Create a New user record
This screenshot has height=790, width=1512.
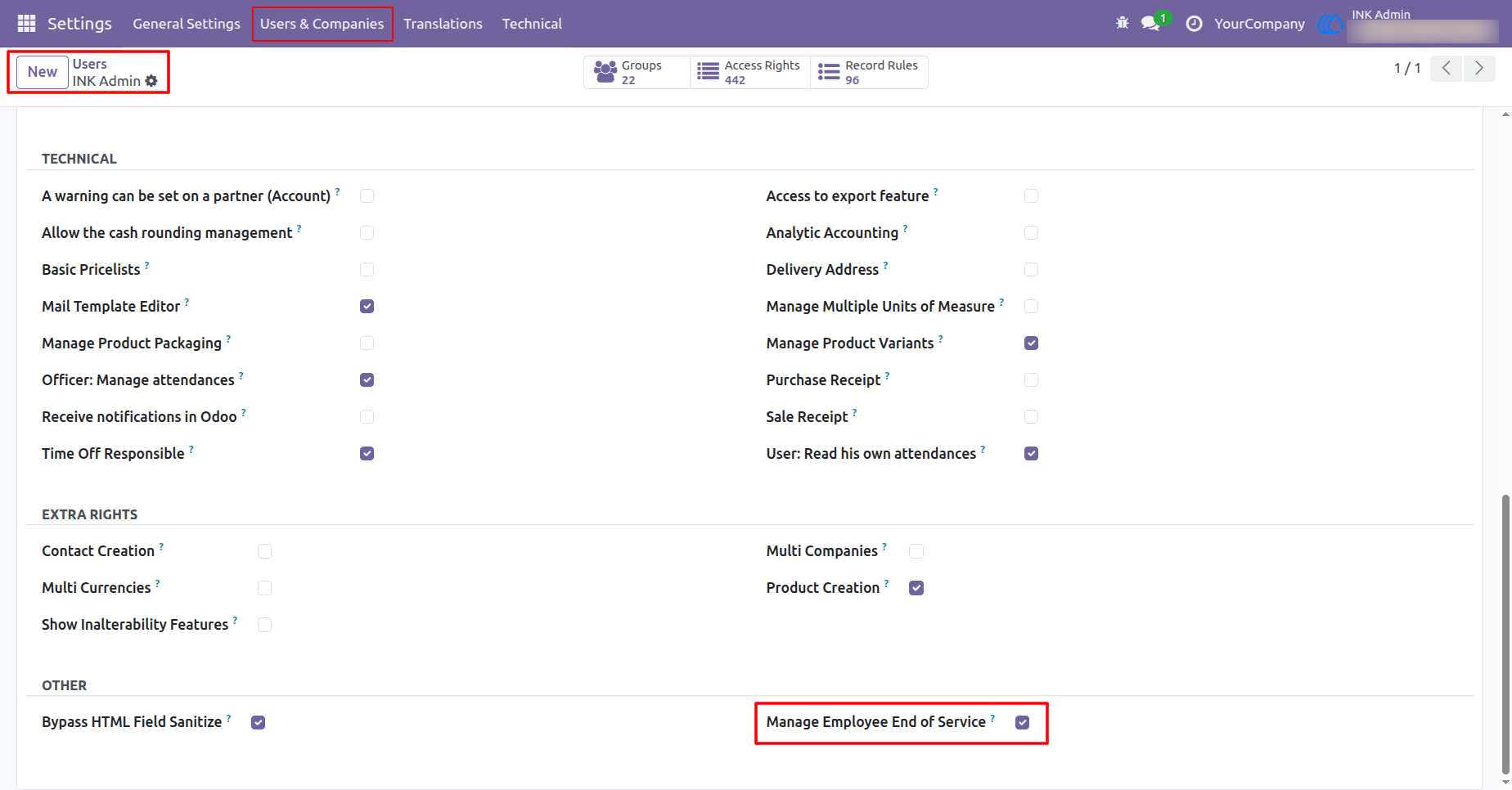pos(43,72)
